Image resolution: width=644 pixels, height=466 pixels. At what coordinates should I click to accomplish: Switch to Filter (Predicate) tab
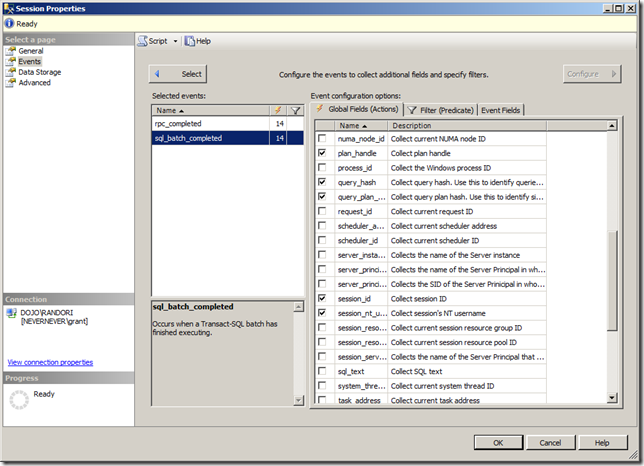(441, 110)
